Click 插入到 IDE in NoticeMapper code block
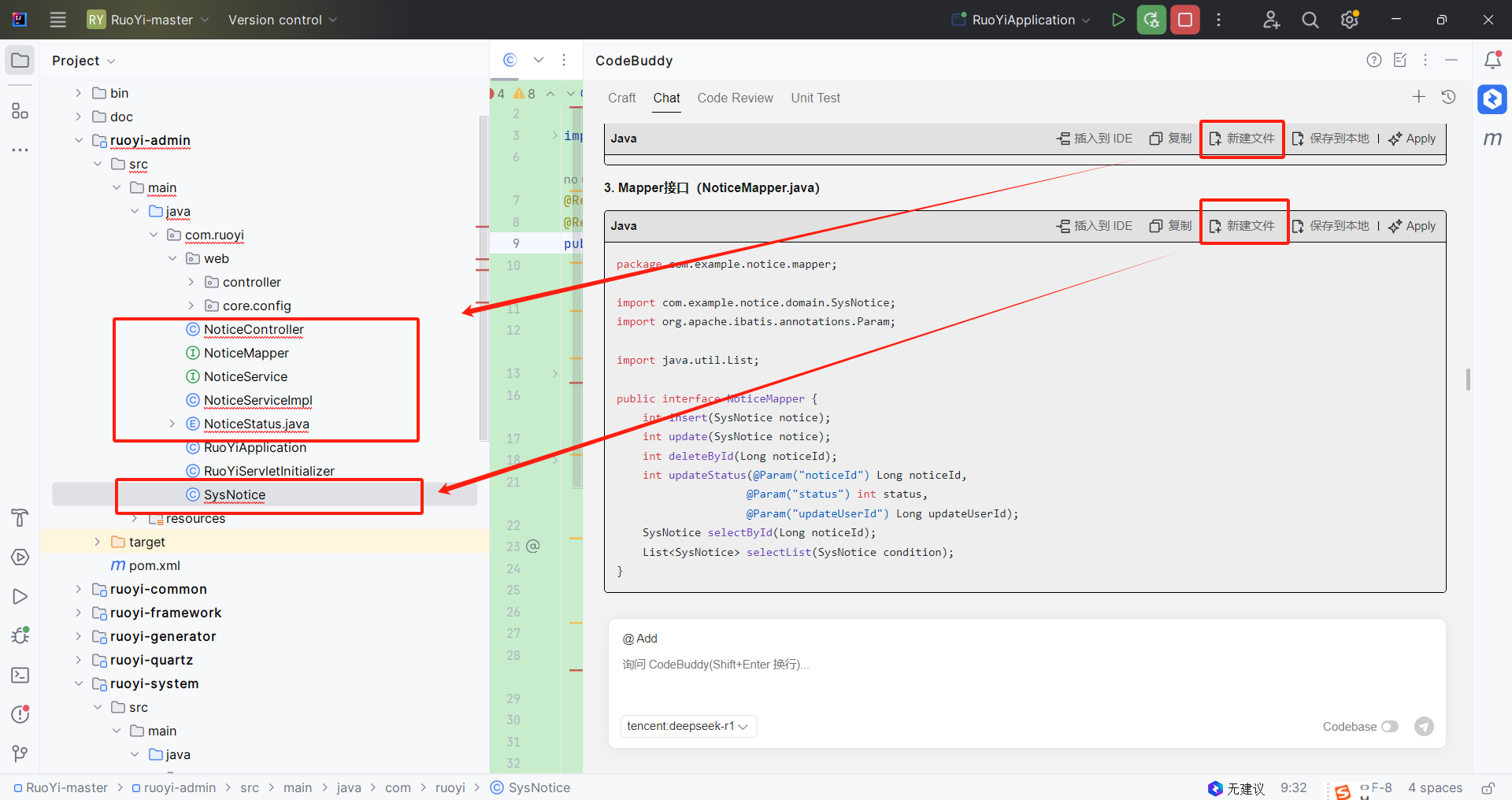Screen dimensions: 1512x800 point(1094,226)
